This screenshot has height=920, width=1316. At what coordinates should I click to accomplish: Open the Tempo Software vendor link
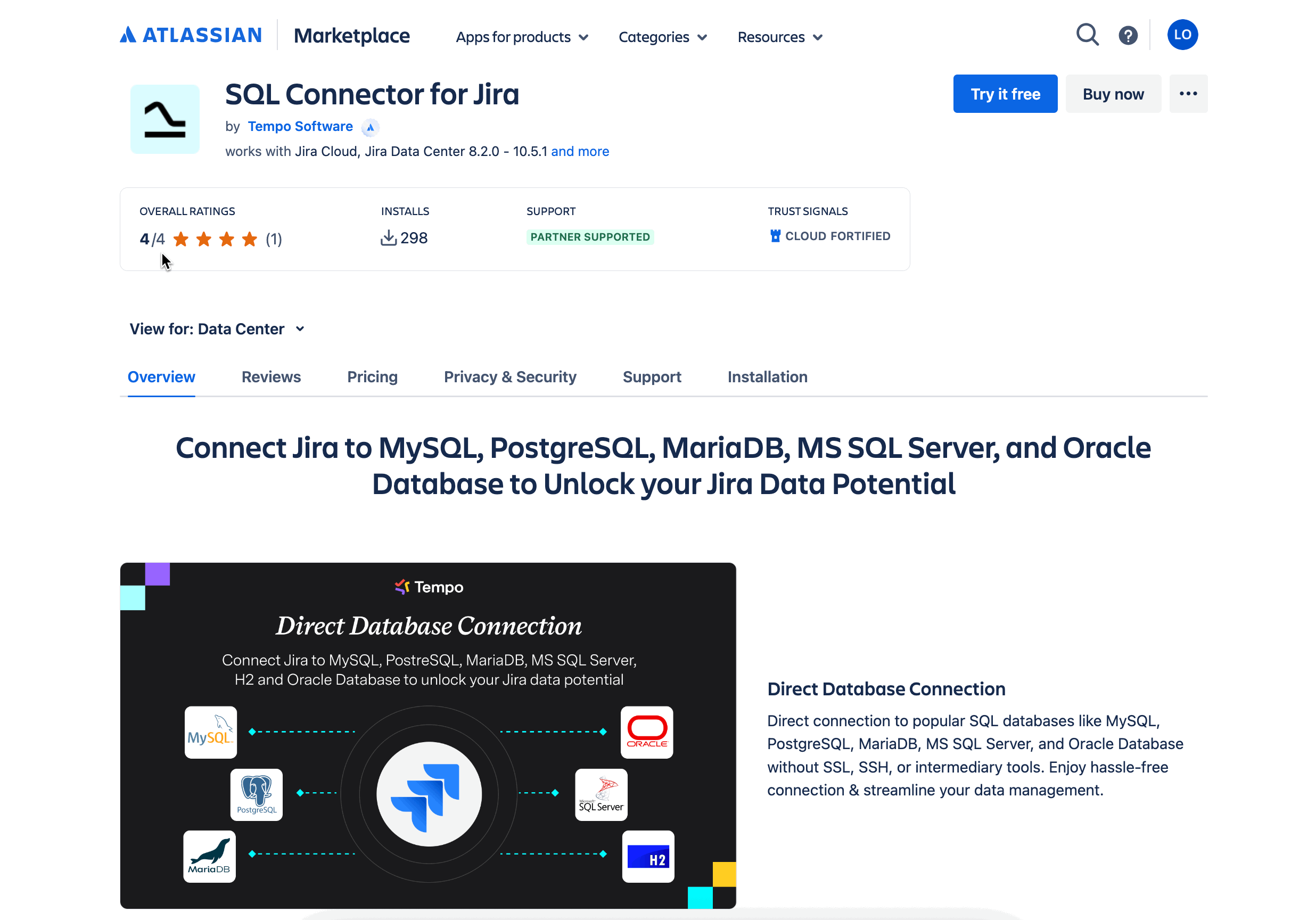coord(300,126)
